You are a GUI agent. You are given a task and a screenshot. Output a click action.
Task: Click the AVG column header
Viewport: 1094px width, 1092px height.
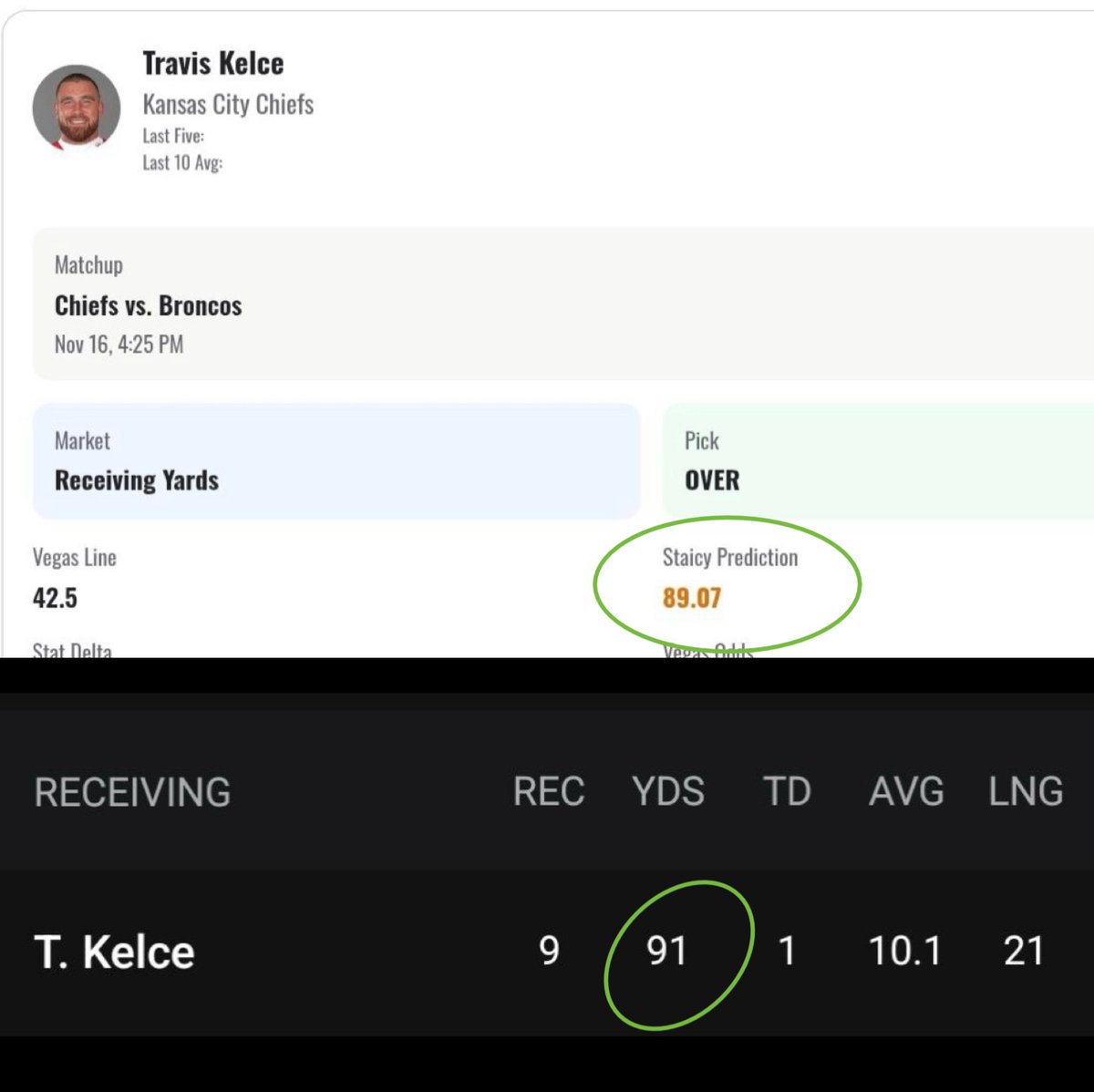coord(906,791)
